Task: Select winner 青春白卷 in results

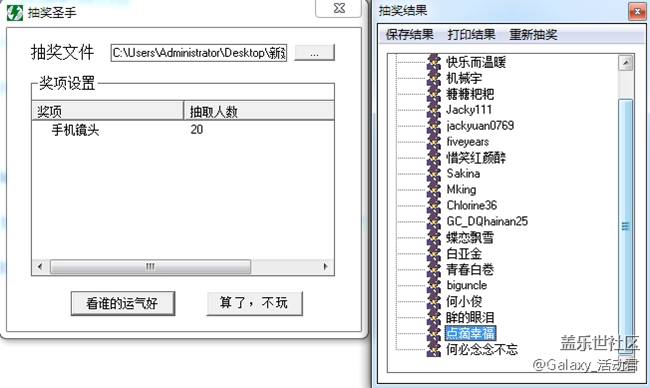Action: [x=470, y=269]
